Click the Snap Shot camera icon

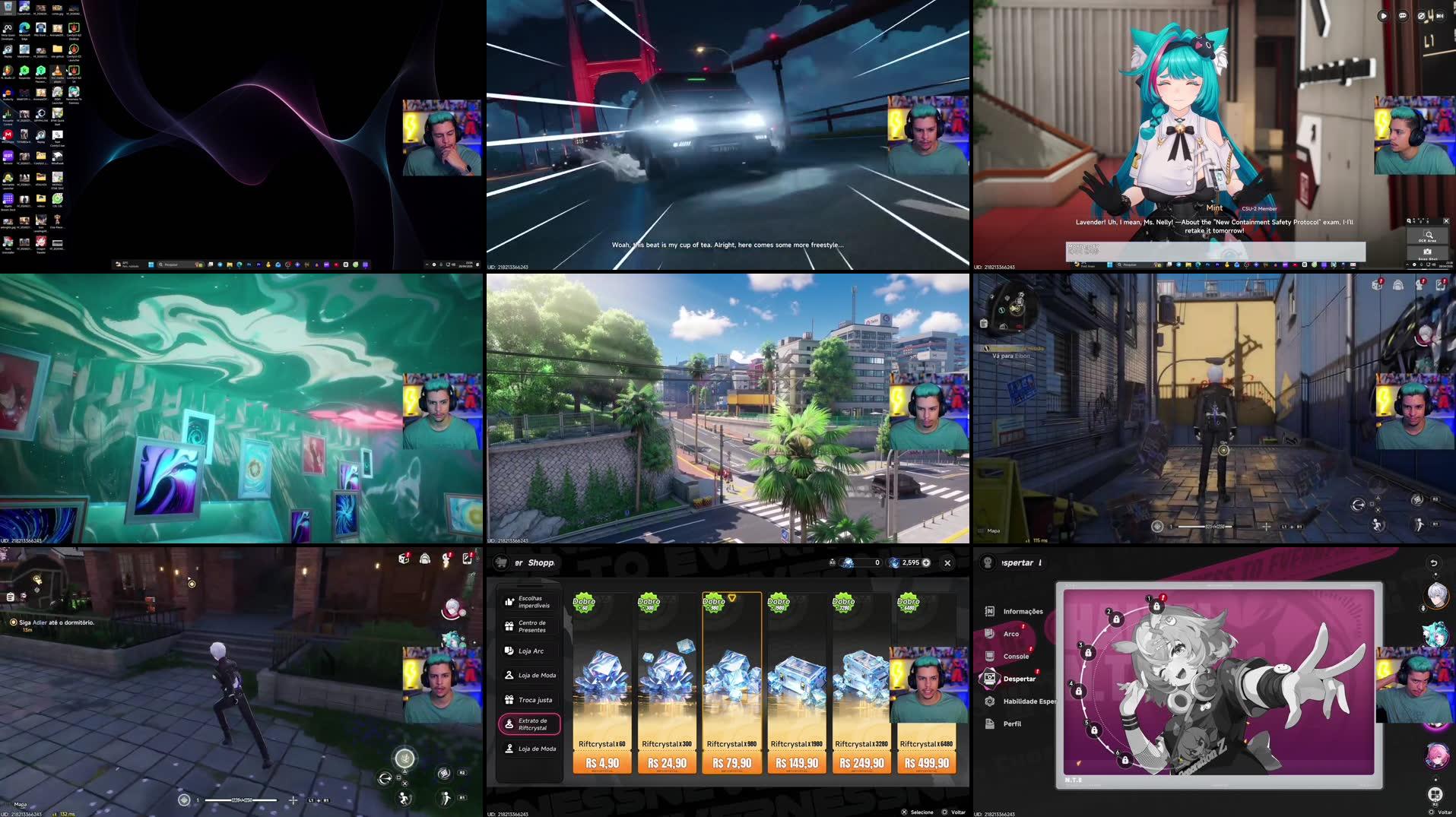click(1426, 252)
